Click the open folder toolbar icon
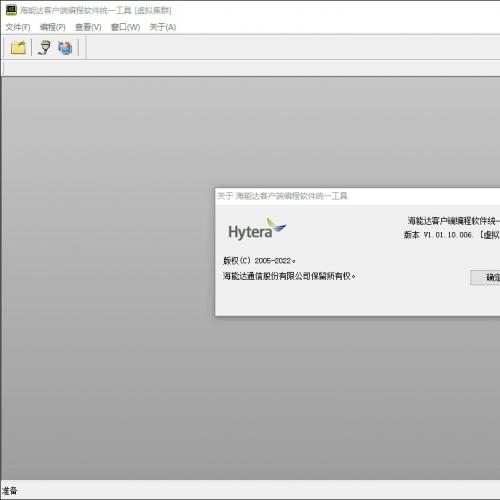 (x=18, y=48)
